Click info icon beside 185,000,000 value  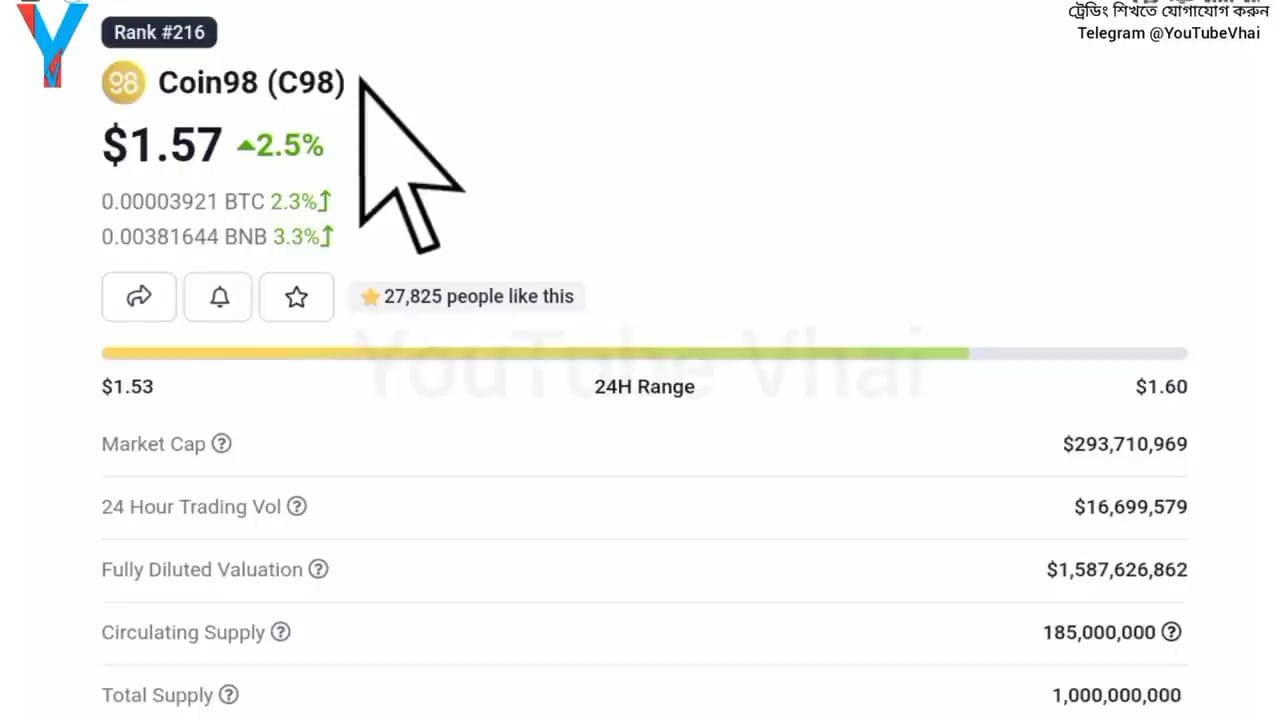(1171, 632)
